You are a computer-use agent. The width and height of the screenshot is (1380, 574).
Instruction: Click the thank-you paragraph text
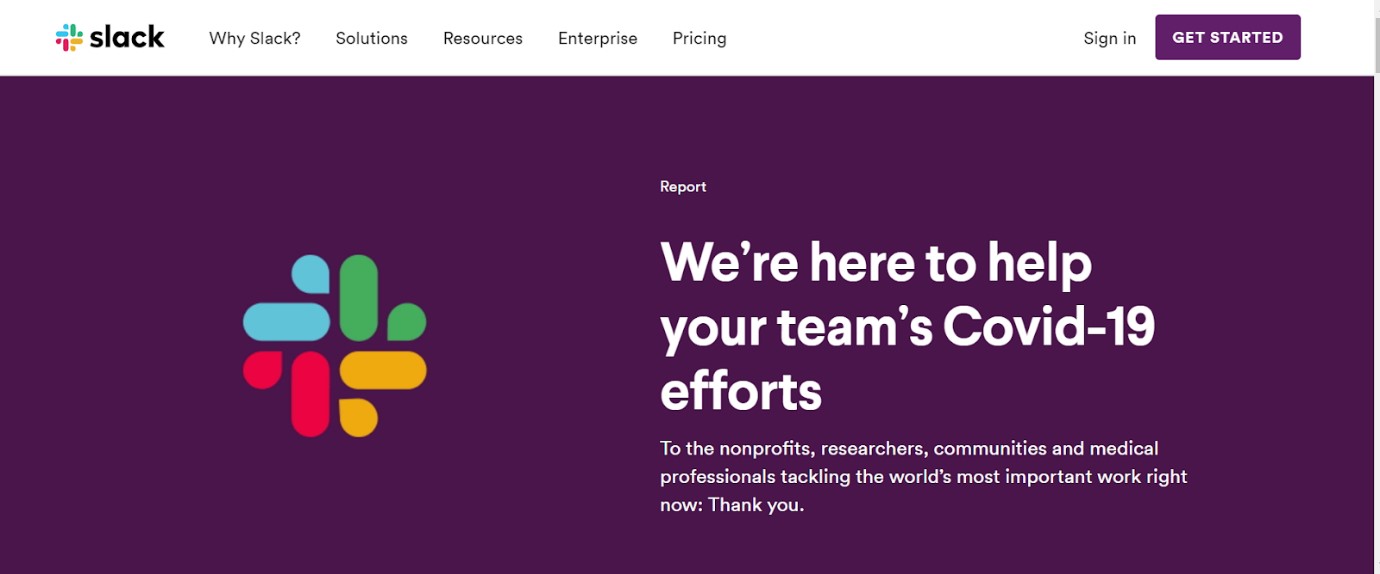[923, 476]
